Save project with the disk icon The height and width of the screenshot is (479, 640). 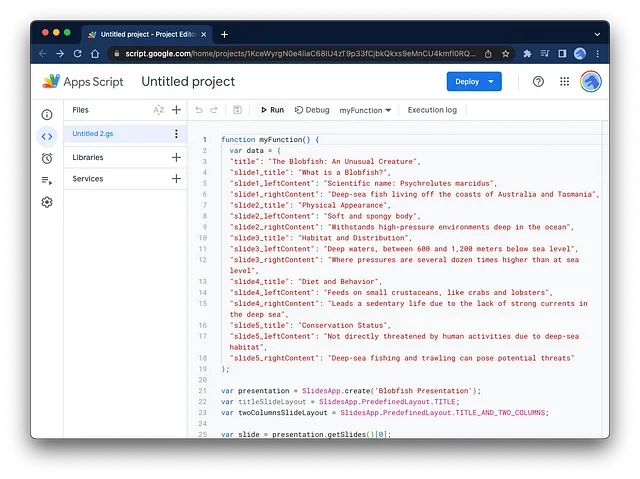pyautogui.click(x=237, y=110)
